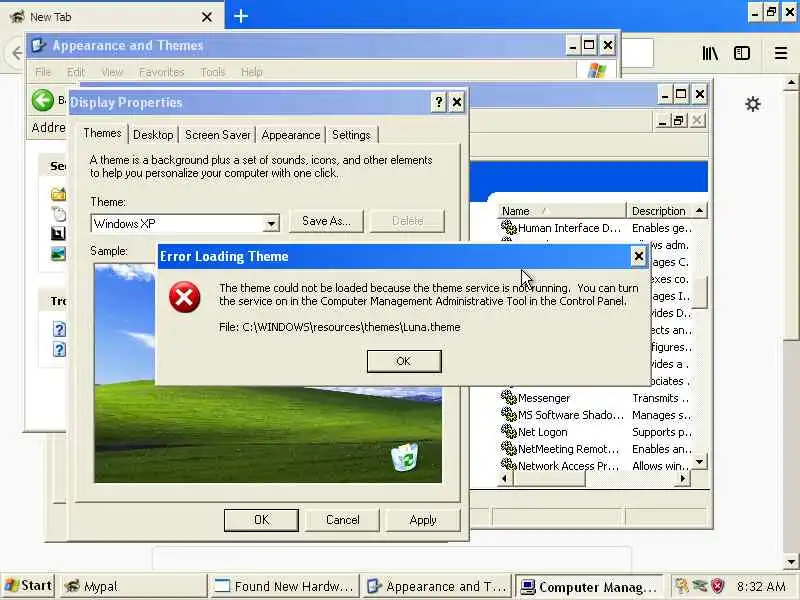Switch to Computer Manag... taskbar item

pyautogui.click(x=589, y=587)
